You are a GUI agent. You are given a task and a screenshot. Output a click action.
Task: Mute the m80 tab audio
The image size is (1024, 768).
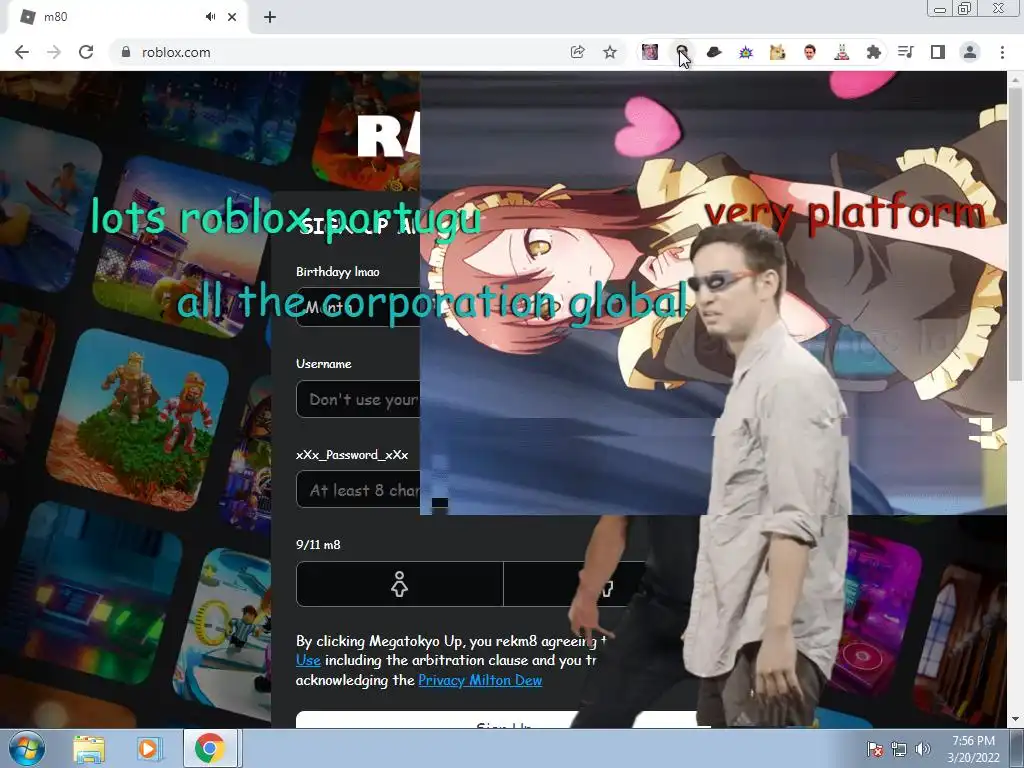tap(210, 17)
